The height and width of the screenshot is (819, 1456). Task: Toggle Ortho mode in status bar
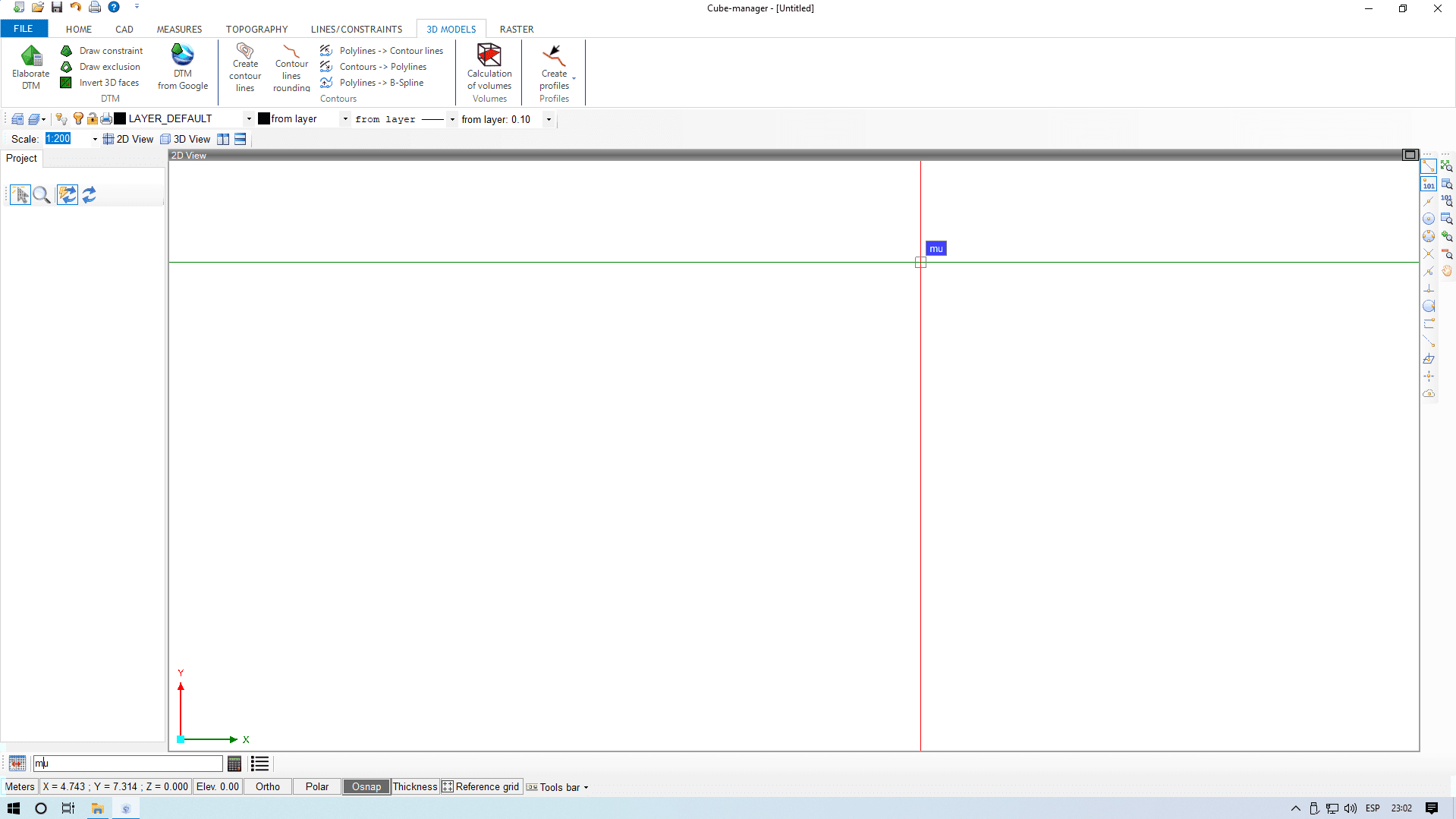pyautogui.click(x=267, y=786)
